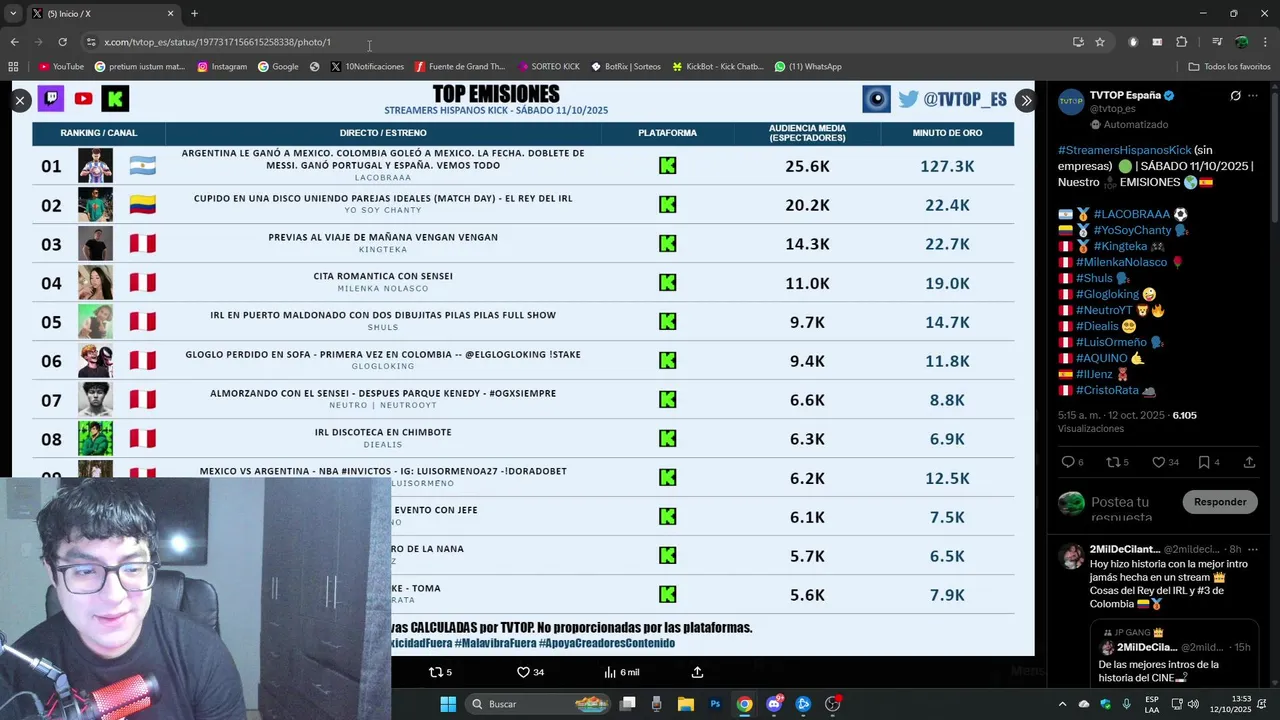Viewport: 1280px width, 720px height.
Task: Click the repost icon below the photo
Action: [x=435, y=672]
